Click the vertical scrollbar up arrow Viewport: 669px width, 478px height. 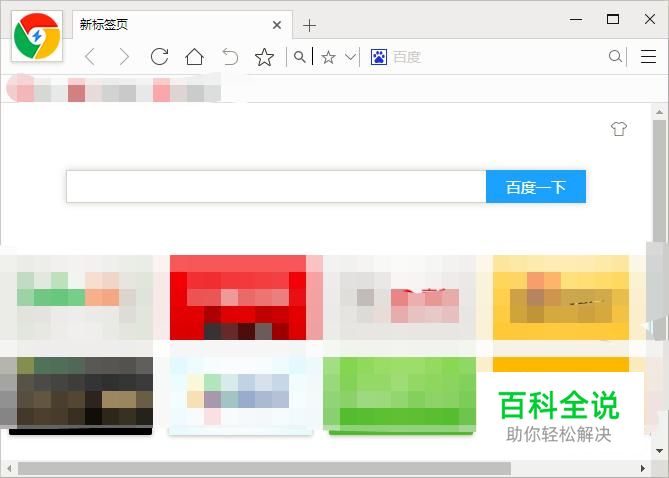pos(659,112)
